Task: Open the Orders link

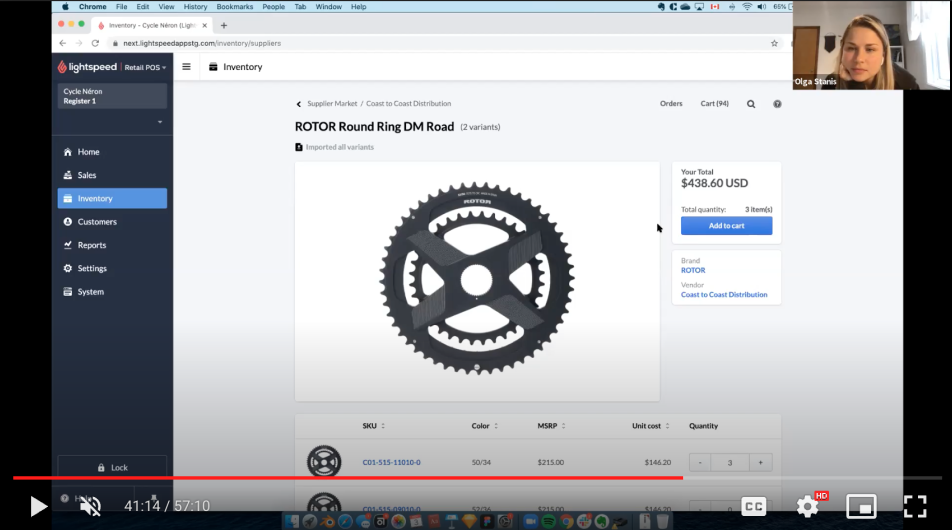Action: tap(671, 104)
